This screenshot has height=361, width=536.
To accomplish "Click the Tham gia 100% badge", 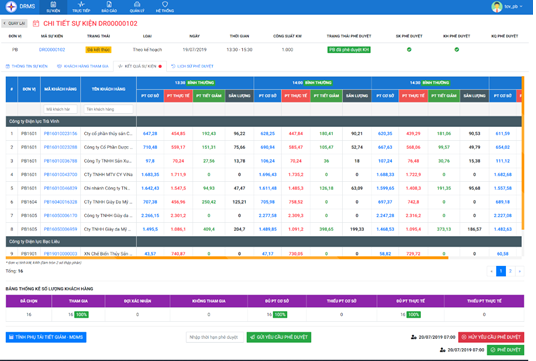I will [x=81, y=315].
